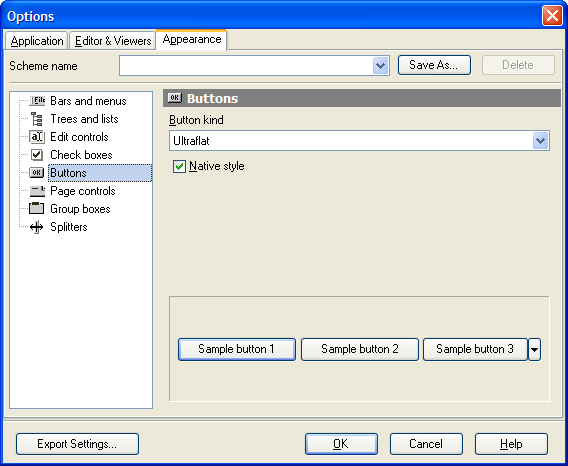This screenshot has height=466, width=568.
Task: Click Sample button 1
Action: point(237,349)
